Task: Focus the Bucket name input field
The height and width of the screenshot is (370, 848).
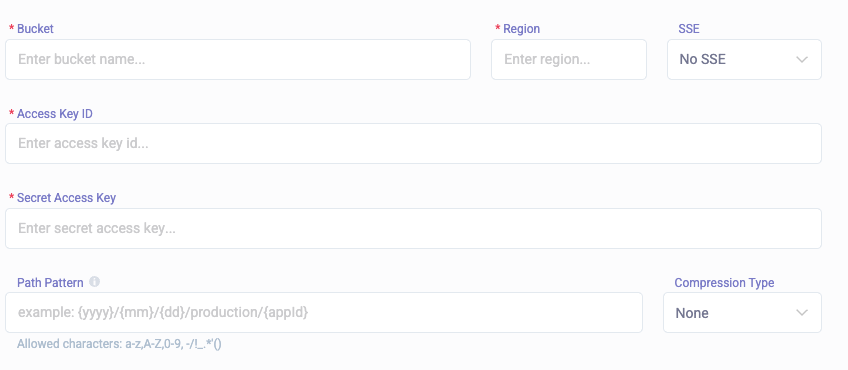Action: pyautogui.click(x=238, y=60)
